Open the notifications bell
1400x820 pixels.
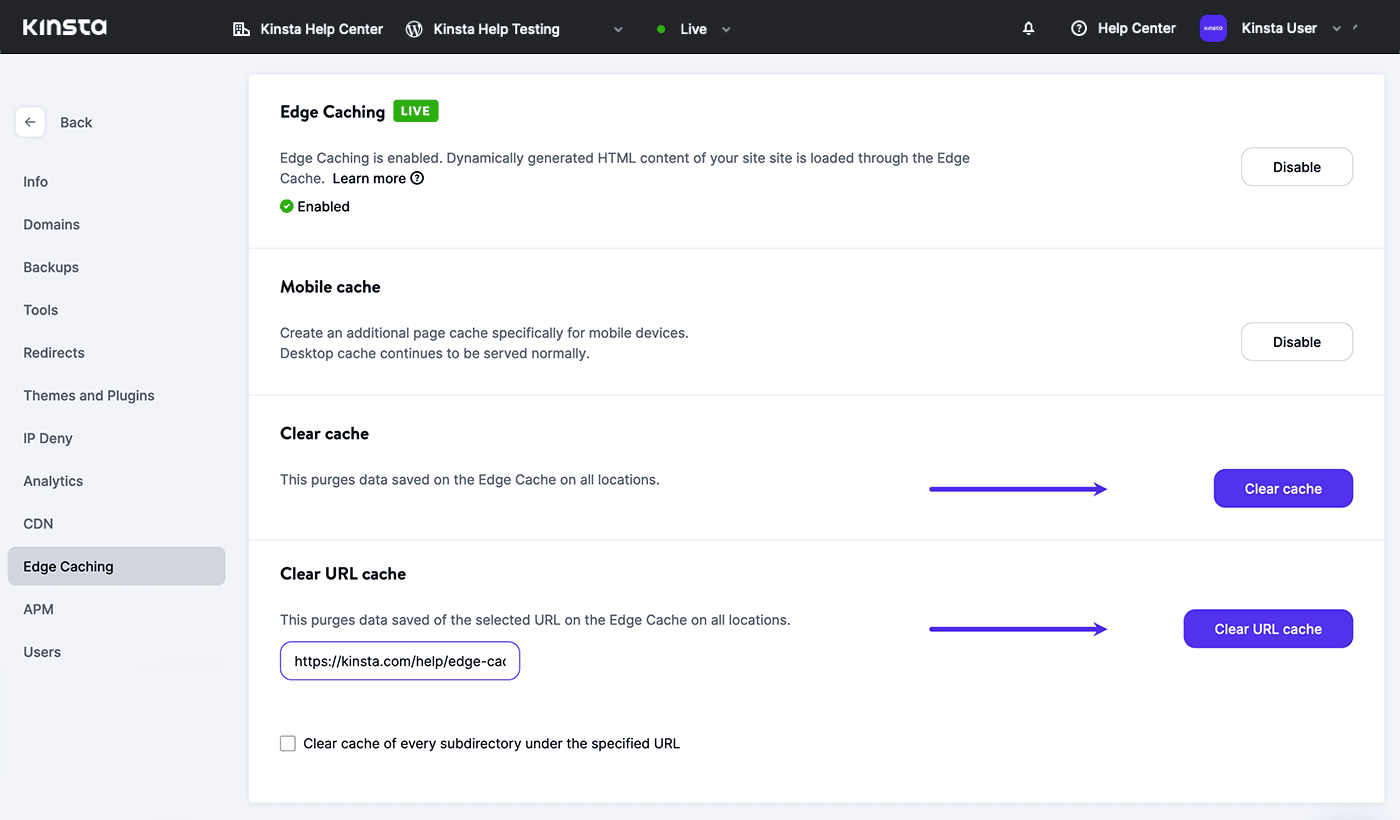tap(1028, 28)
